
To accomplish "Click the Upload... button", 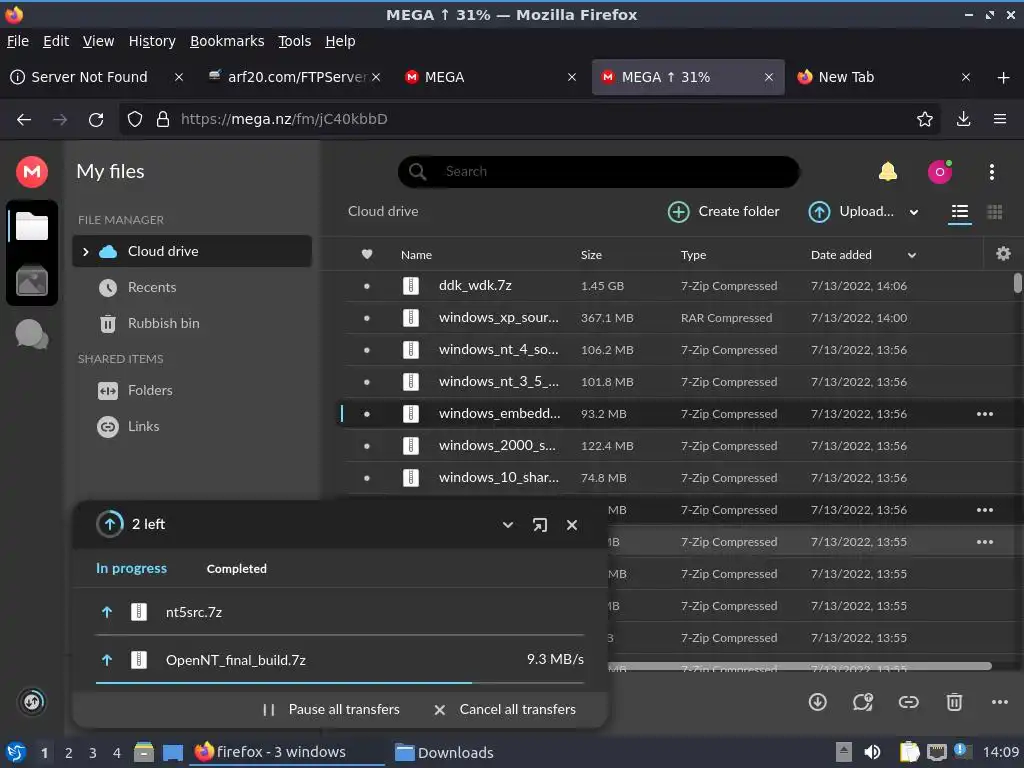I will click(852, 212).
